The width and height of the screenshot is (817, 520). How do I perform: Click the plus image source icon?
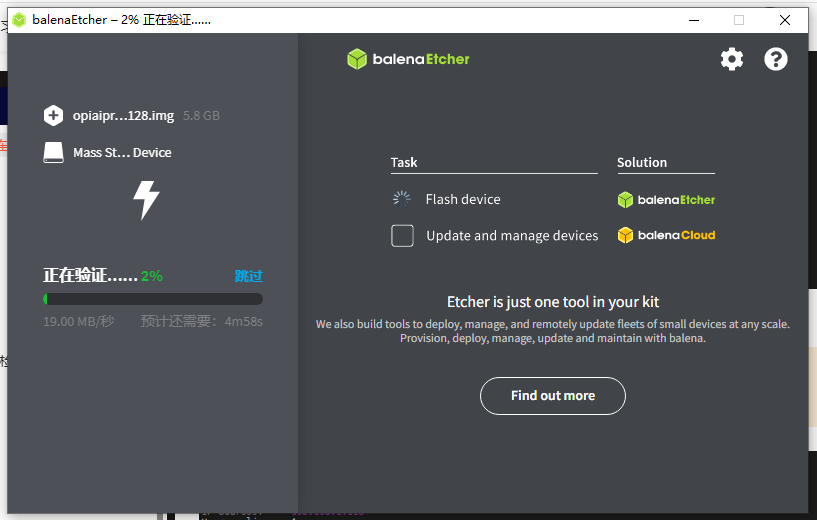(53, 116)
